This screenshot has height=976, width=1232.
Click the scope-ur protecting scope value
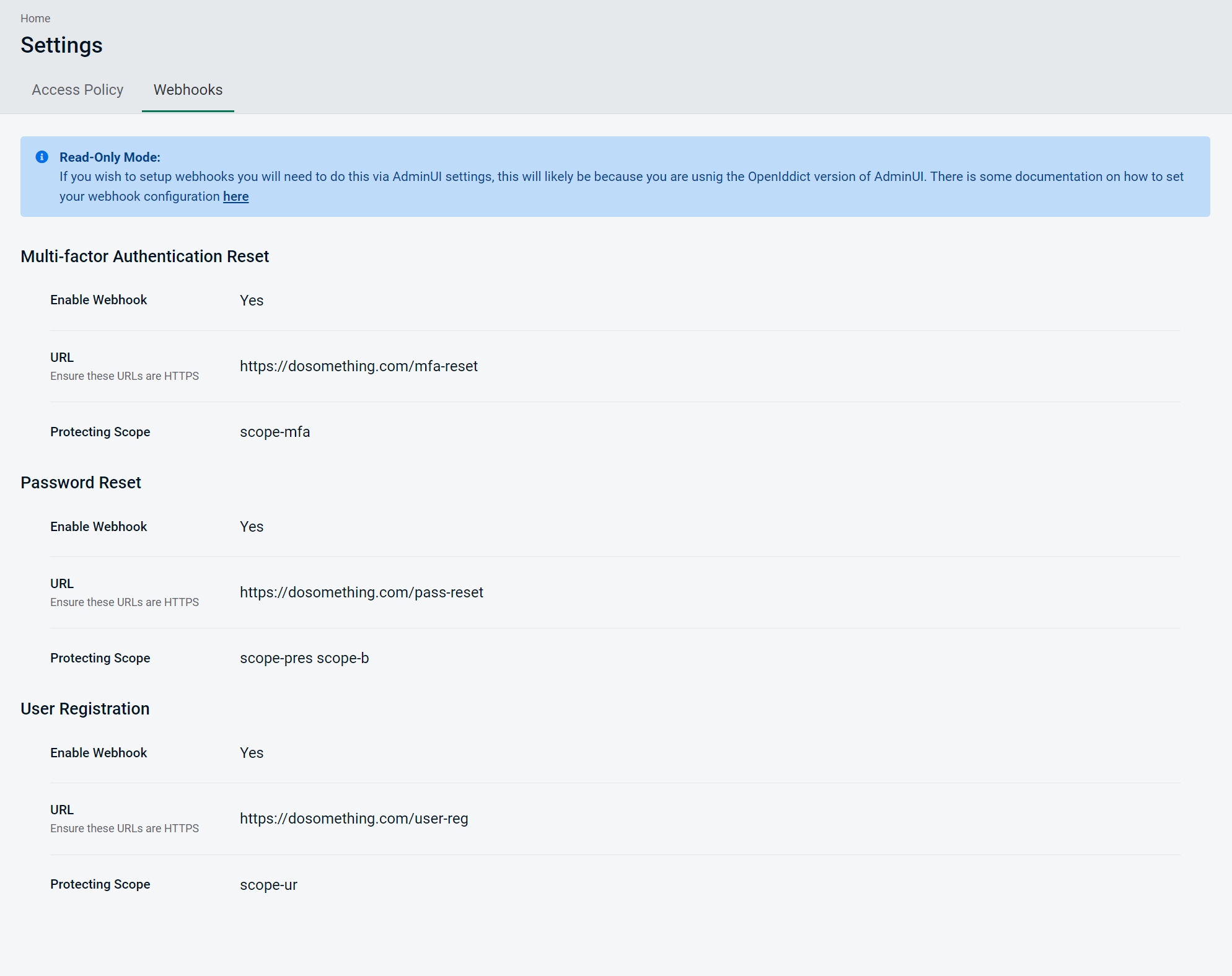(268, 885)
